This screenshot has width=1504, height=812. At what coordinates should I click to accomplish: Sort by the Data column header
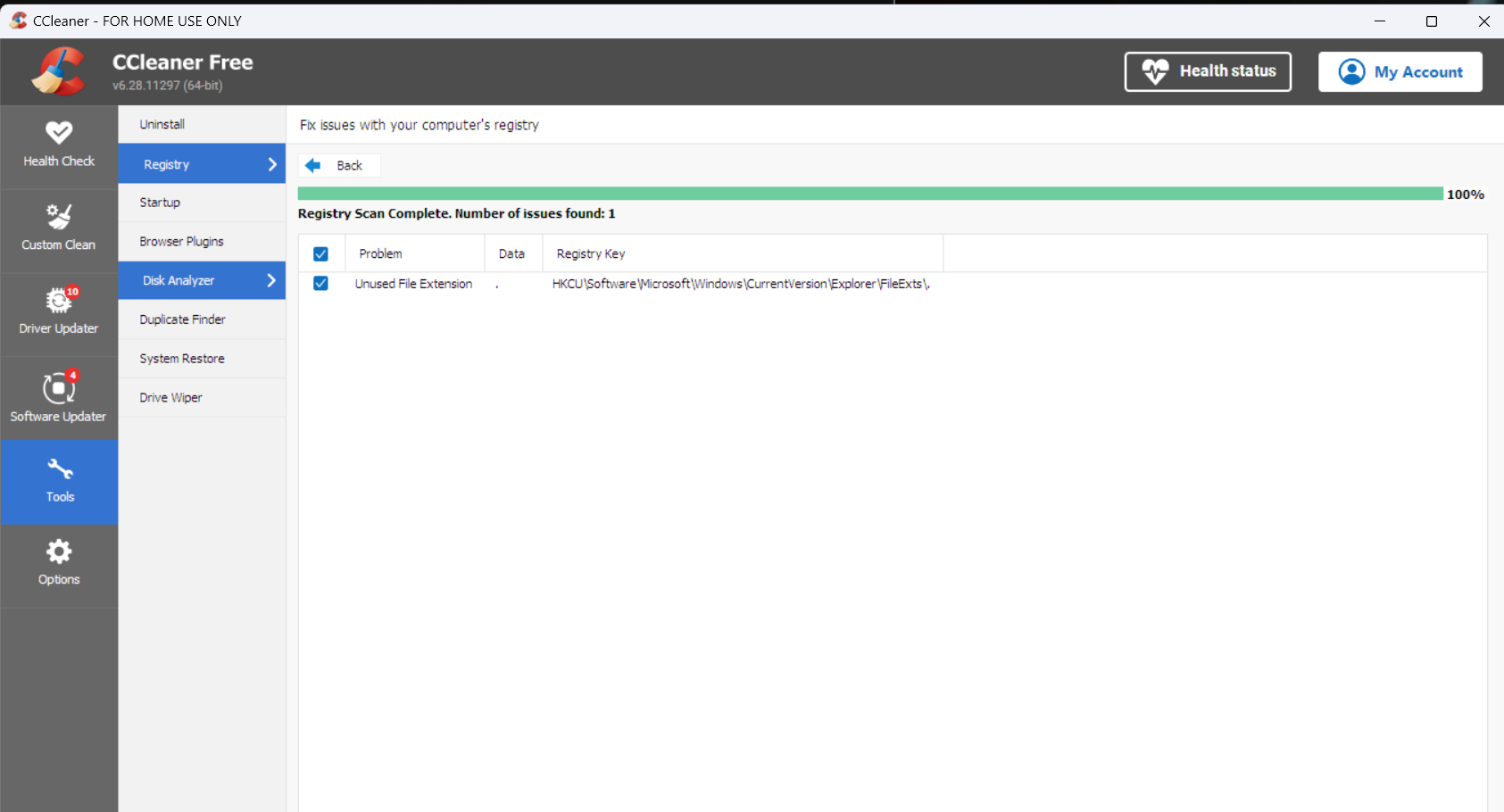pos(513,254)
